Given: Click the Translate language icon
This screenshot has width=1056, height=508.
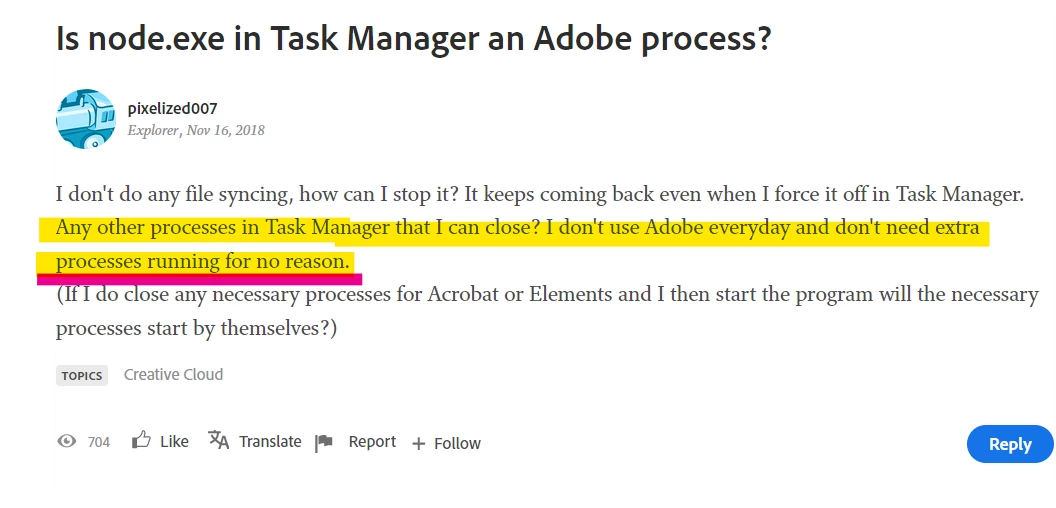Looking at the screenshot, I should [x=218, y=440].
